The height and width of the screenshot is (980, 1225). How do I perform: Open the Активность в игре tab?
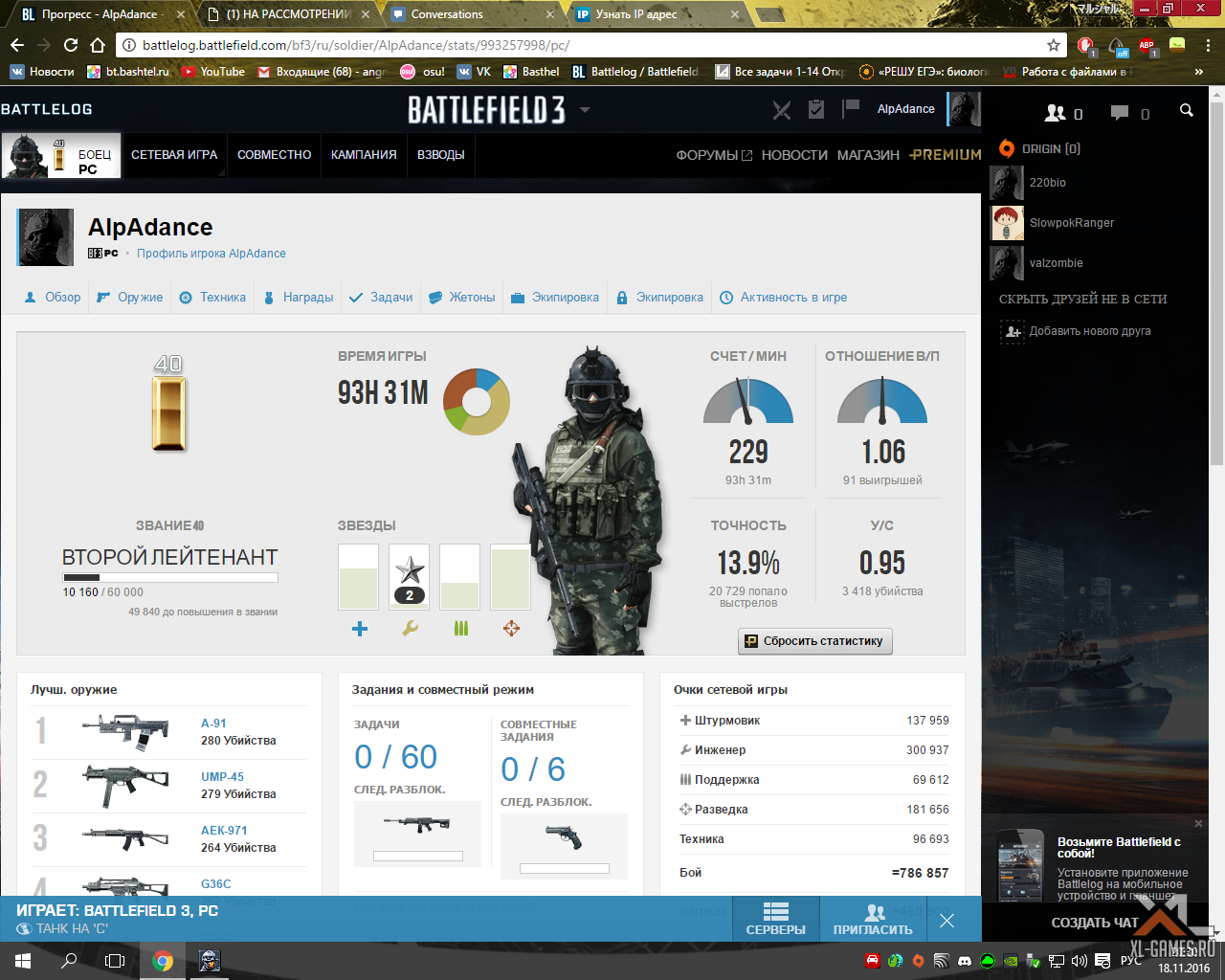point(784,298)
